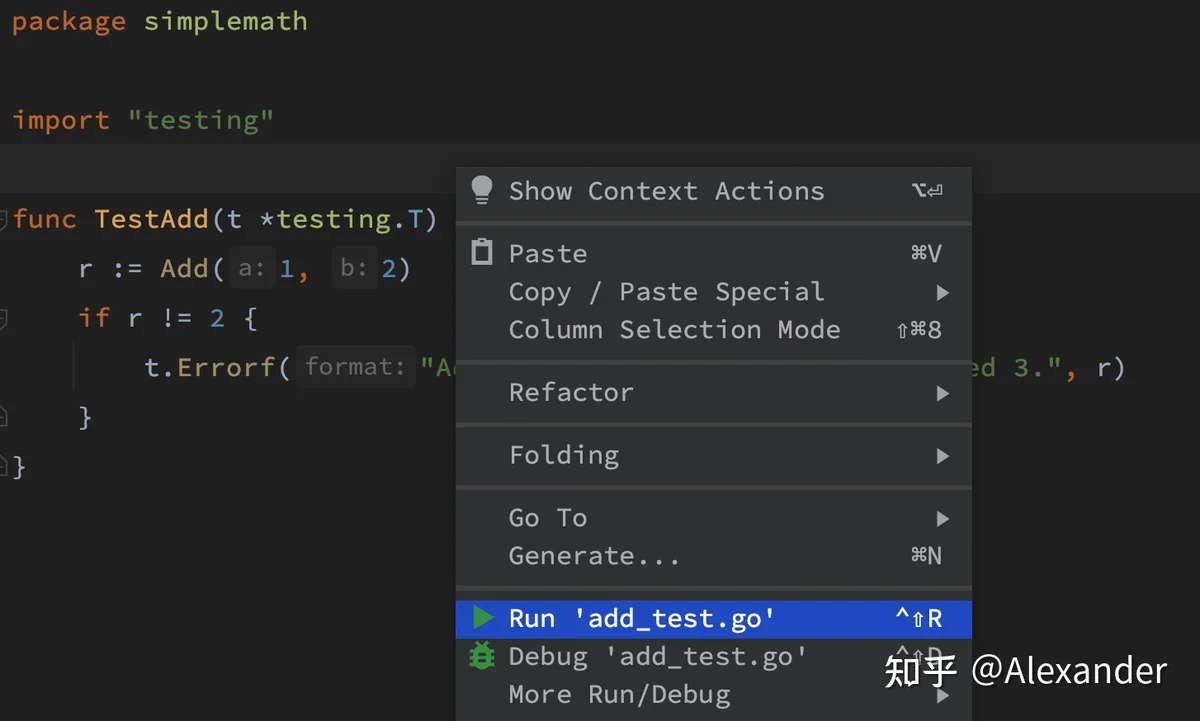Viewport: 1200px width, 721px height.
Task: Click the format: parameter hint in Errorf
Action: pos(356,367)
